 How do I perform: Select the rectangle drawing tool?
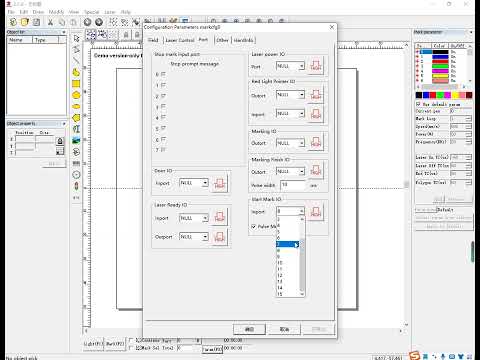76,83
